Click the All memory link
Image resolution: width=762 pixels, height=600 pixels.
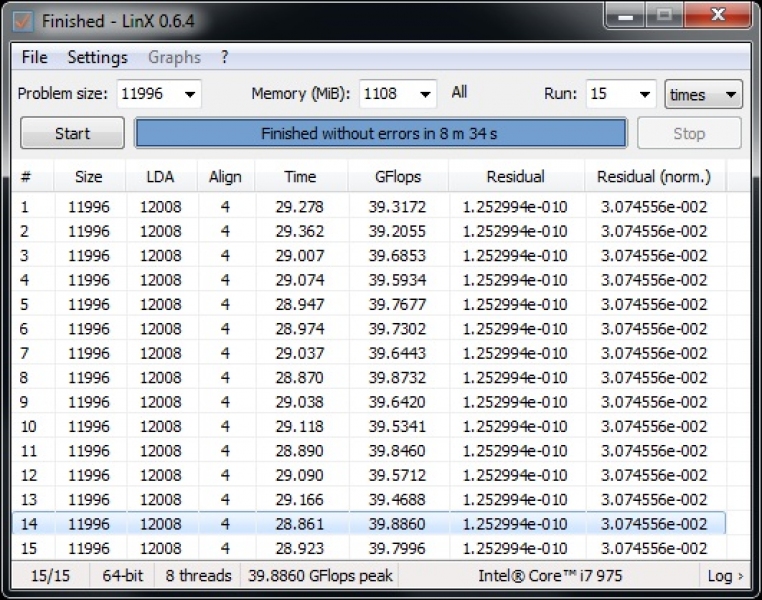(459, 92)
